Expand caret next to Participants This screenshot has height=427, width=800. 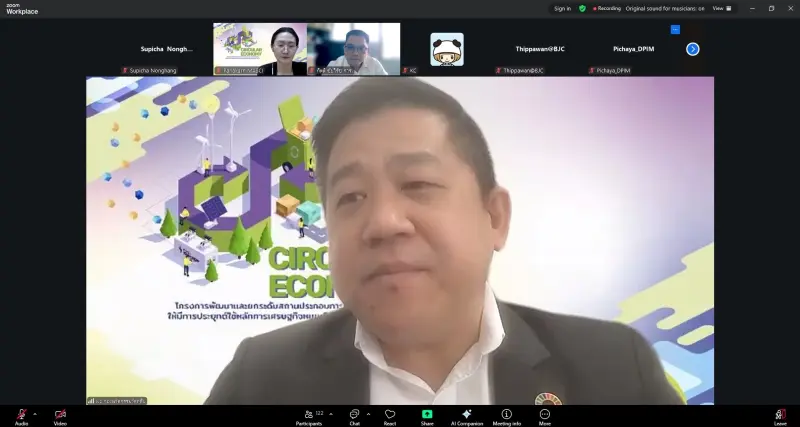tap(331, 414)
